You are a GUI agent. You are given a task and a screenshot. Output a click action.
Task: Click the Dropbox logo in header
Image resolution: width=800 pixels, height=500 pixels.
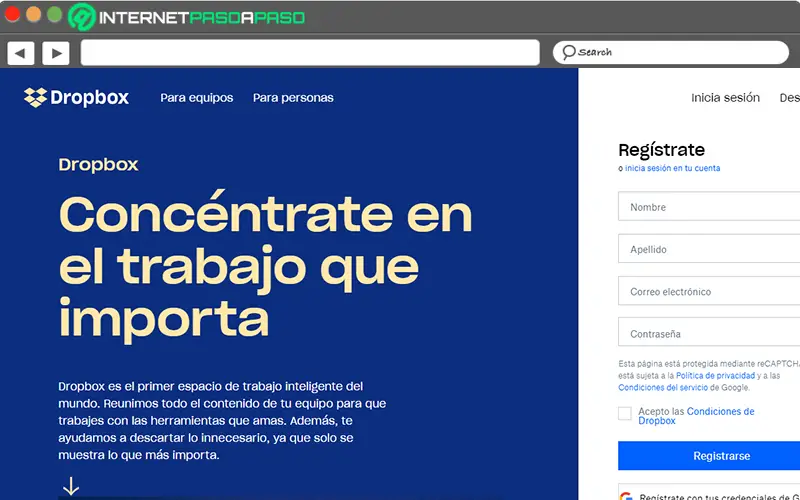pyautogui.click(x=76, y=97)
